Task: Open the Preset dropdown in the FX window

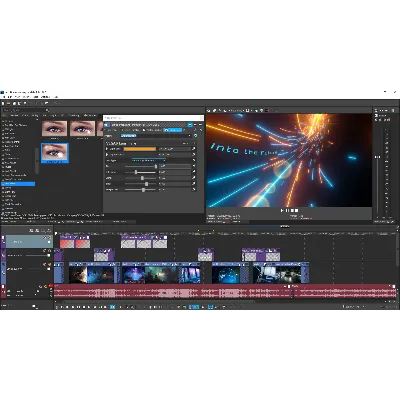Action: tap(156, 136)
